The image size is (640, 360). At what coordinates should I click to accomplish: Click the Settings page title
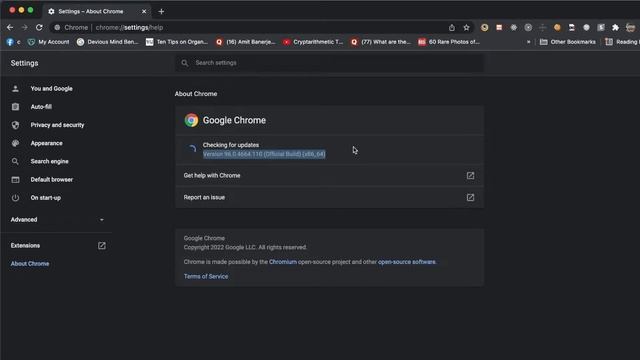tap(24, 63)
